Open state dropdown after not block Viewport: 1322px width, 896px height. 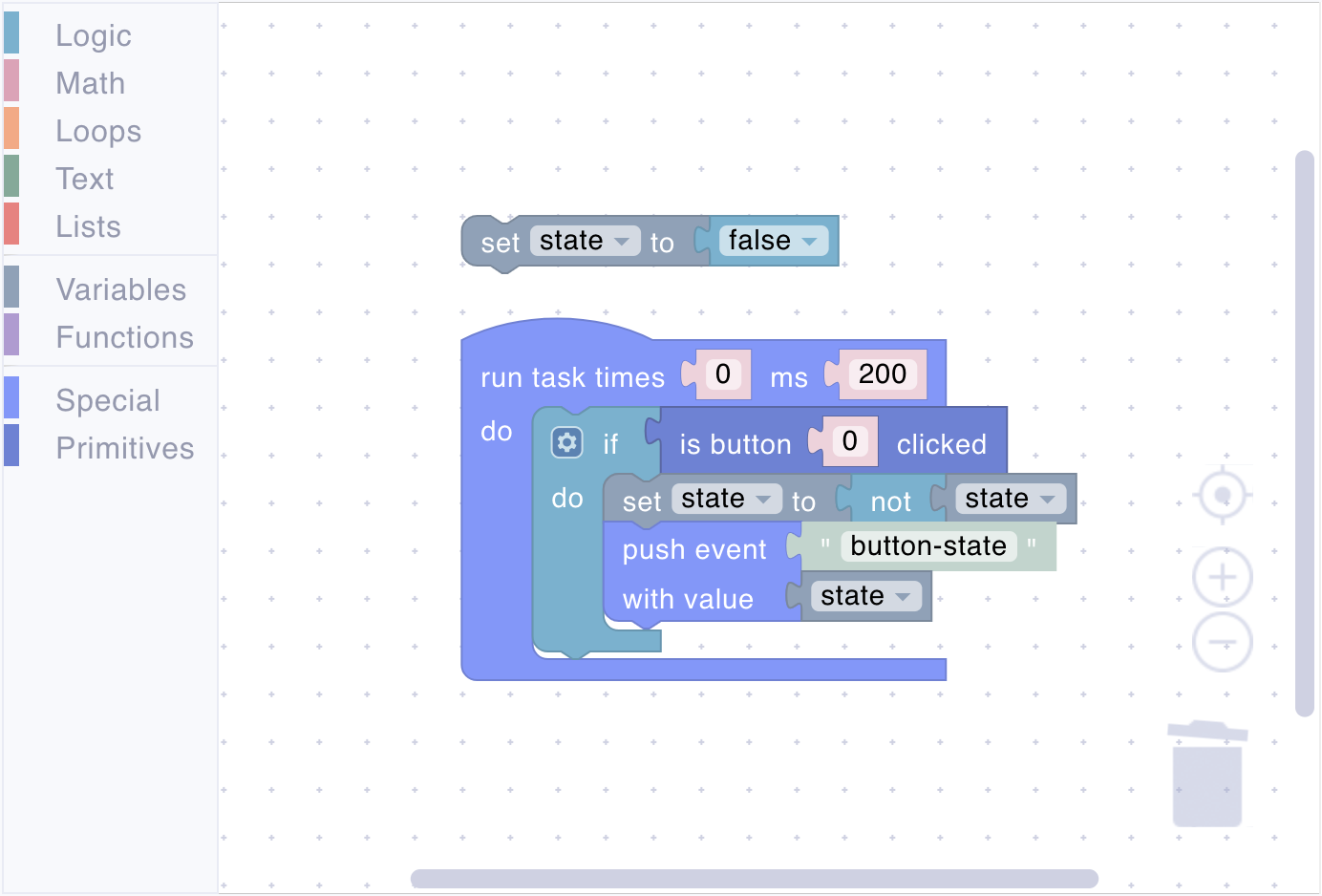point(1011,499)
